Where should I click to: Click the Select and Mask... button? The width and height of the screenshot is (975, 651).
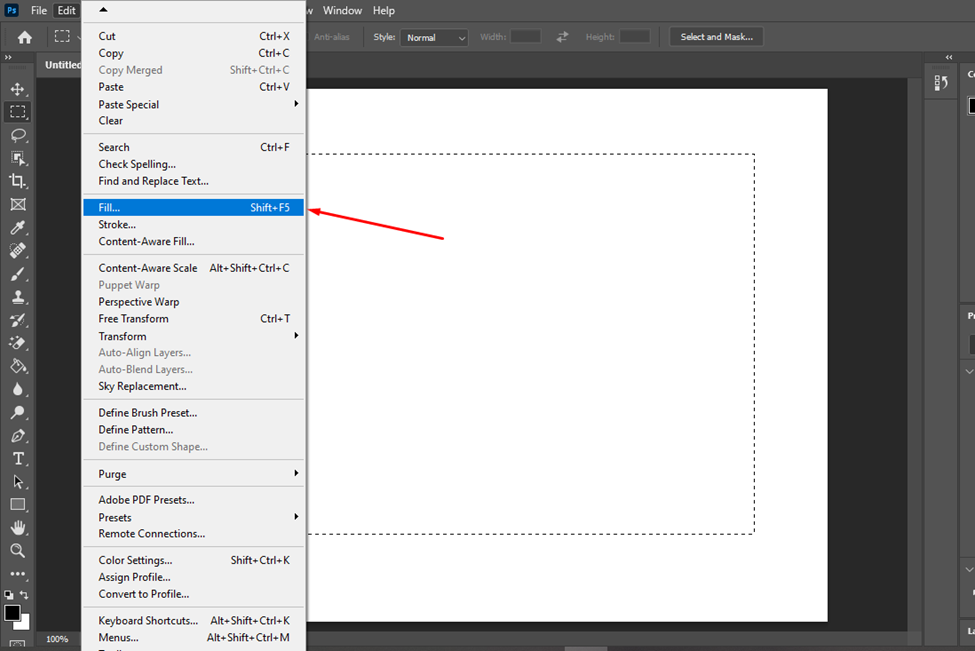point(716,37)
